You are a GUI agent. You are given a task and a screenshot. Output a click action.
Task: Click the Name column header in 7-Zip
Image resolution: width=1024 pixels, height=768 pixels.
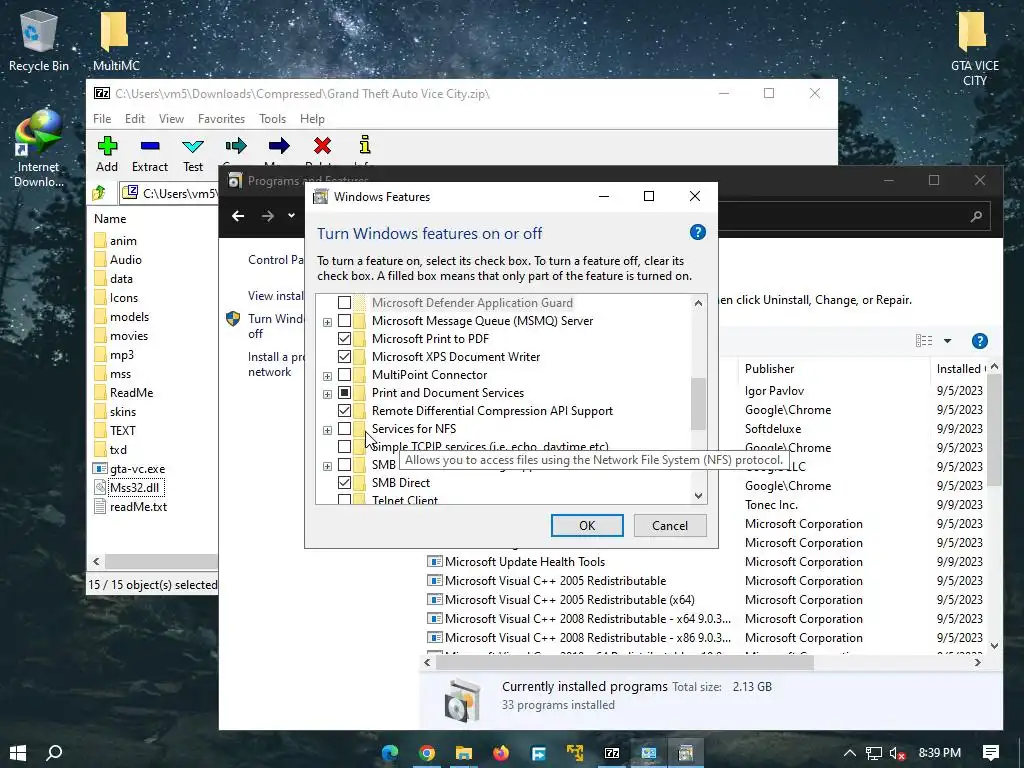click(x=110, y=219)
